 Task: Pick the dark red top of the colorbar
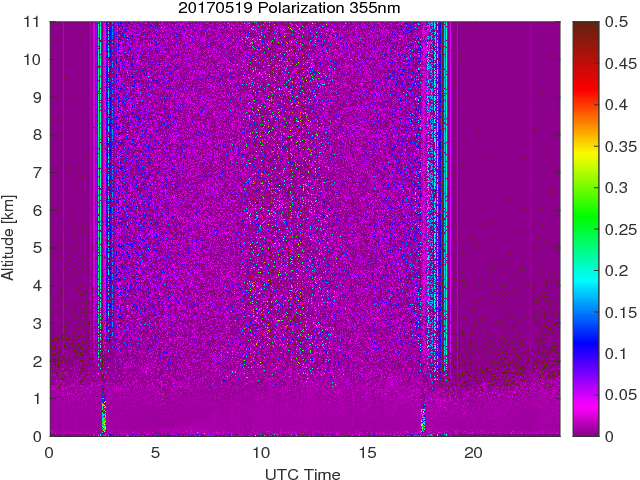pos(585,30)
